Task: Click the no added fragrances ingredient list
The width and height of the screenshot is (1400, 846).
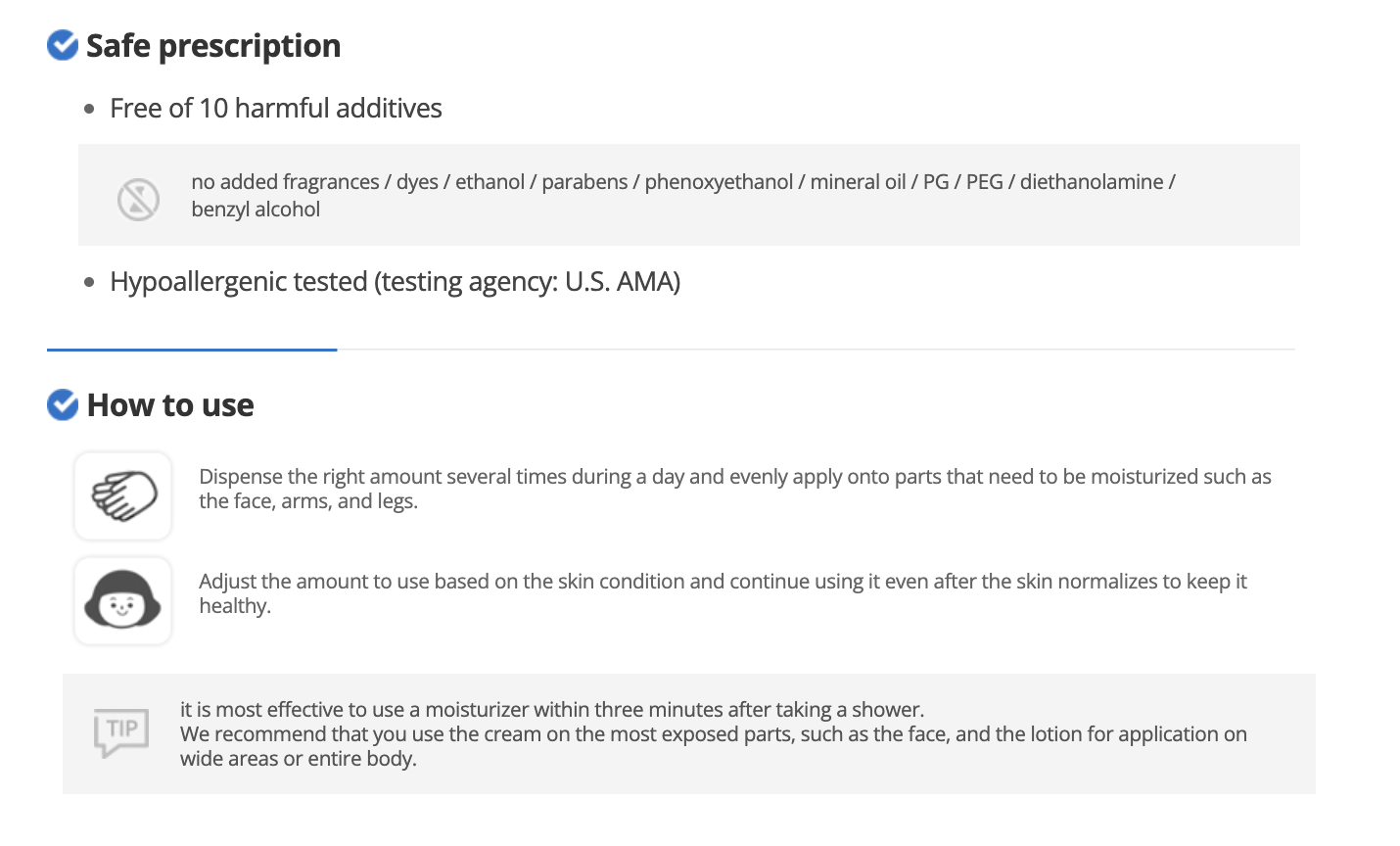Action: 682,182
